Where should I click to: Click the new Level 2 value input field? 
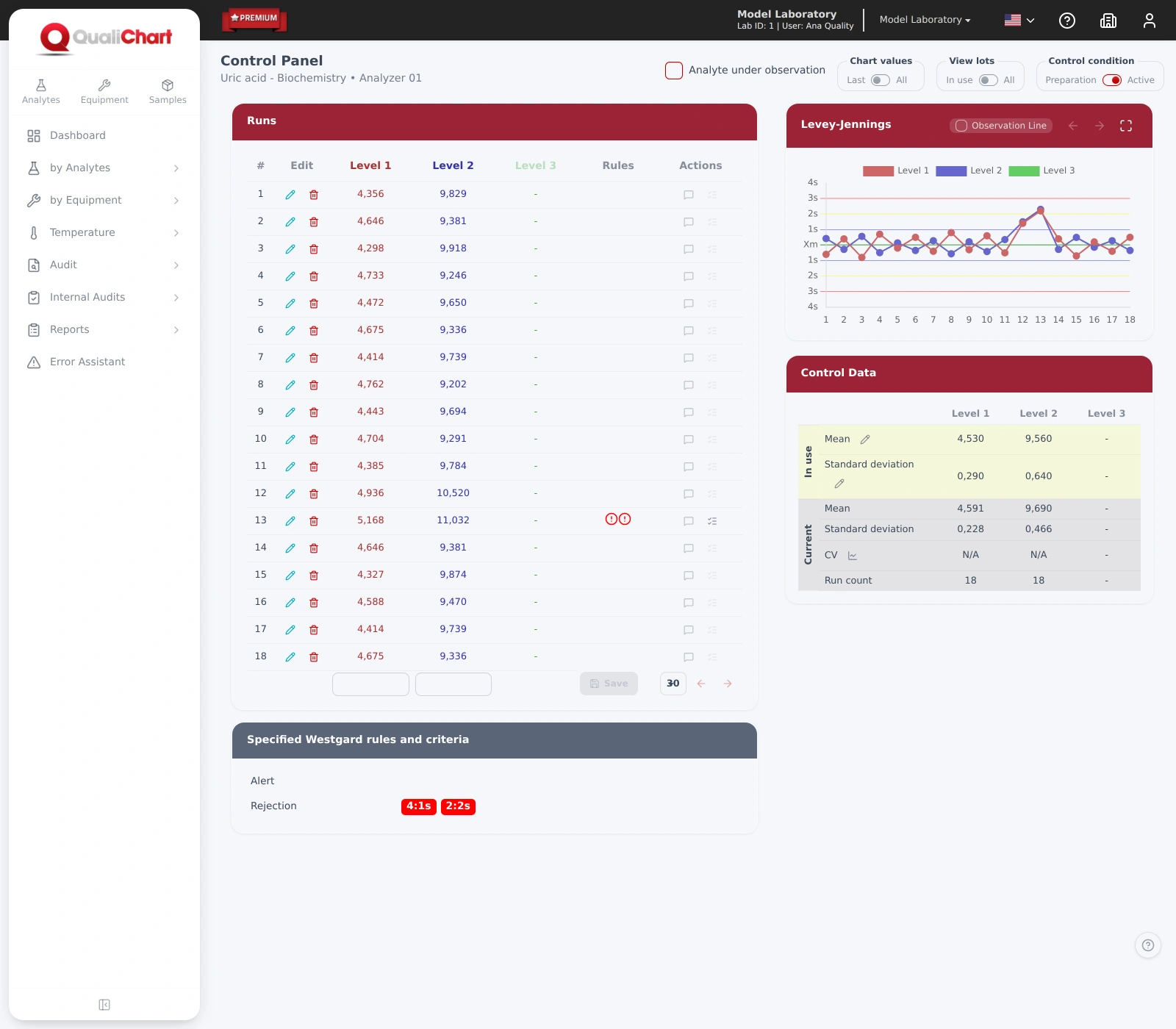click(x=453, y=684)
